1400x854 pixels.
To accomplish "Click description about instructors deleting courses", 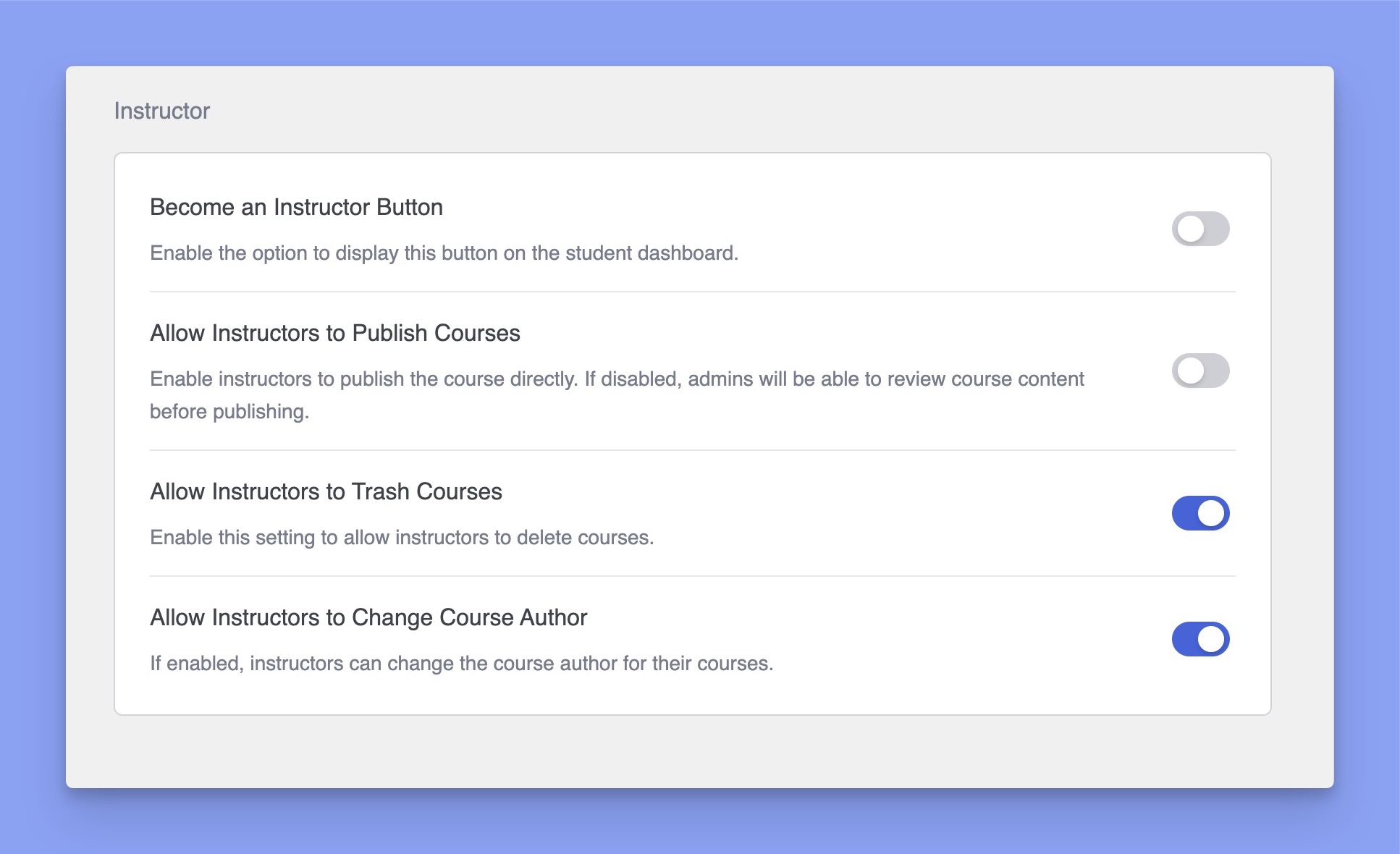I will click(x=402, y=538).
